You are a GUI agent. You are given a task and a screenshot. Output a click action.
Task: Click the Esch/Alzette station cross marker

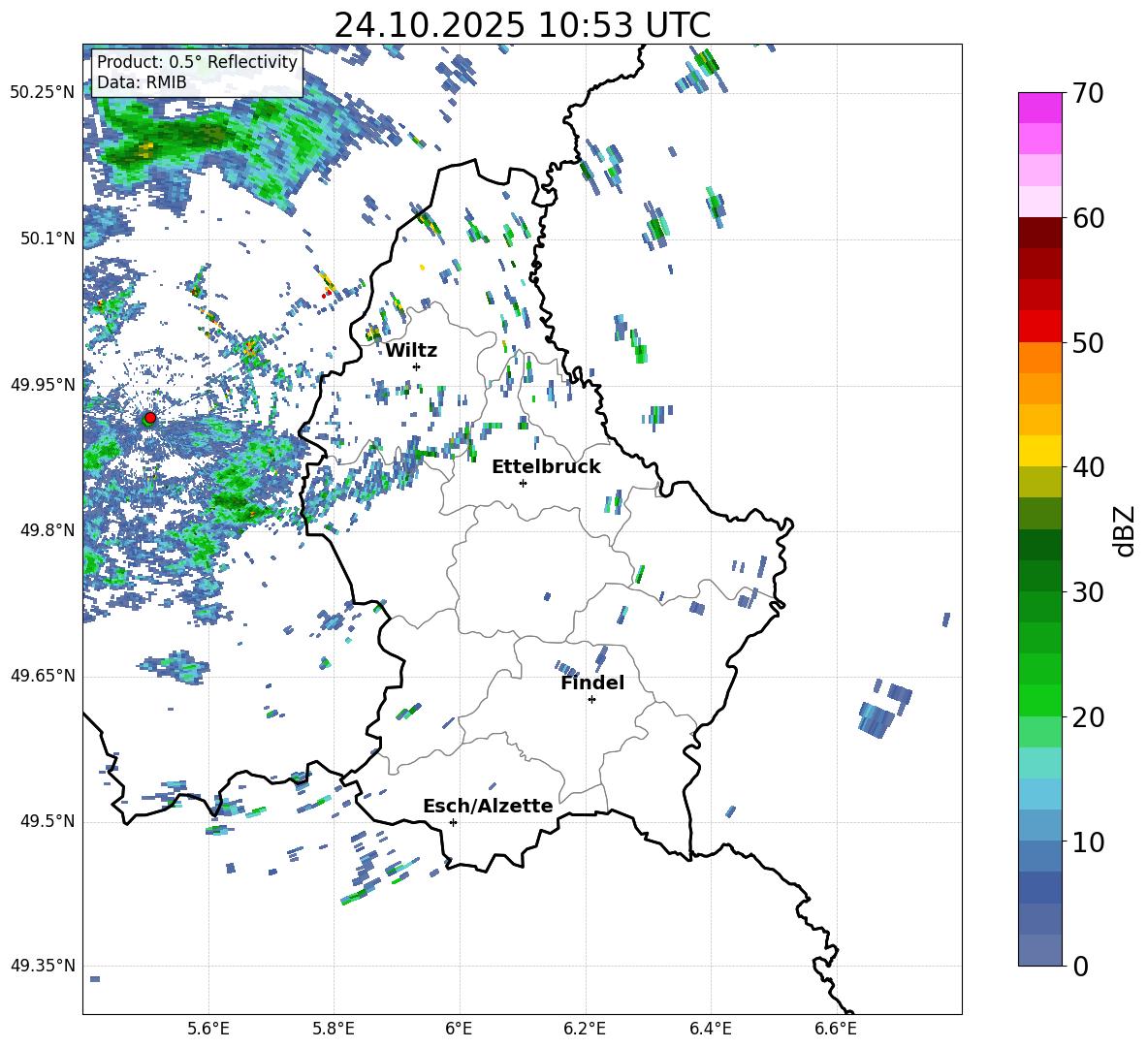[x=453, y=822]
